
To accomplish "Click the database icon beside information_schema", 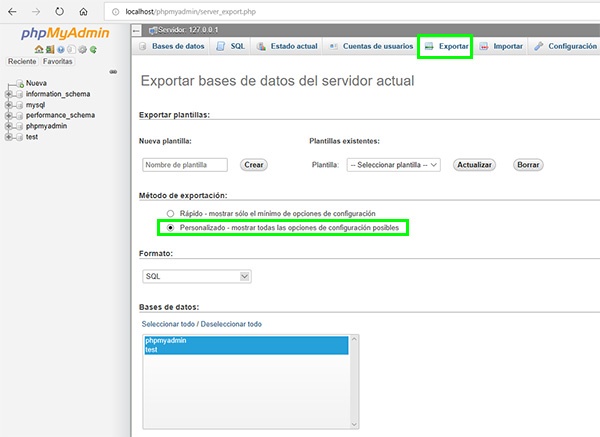I will click(x=20, y=94).
